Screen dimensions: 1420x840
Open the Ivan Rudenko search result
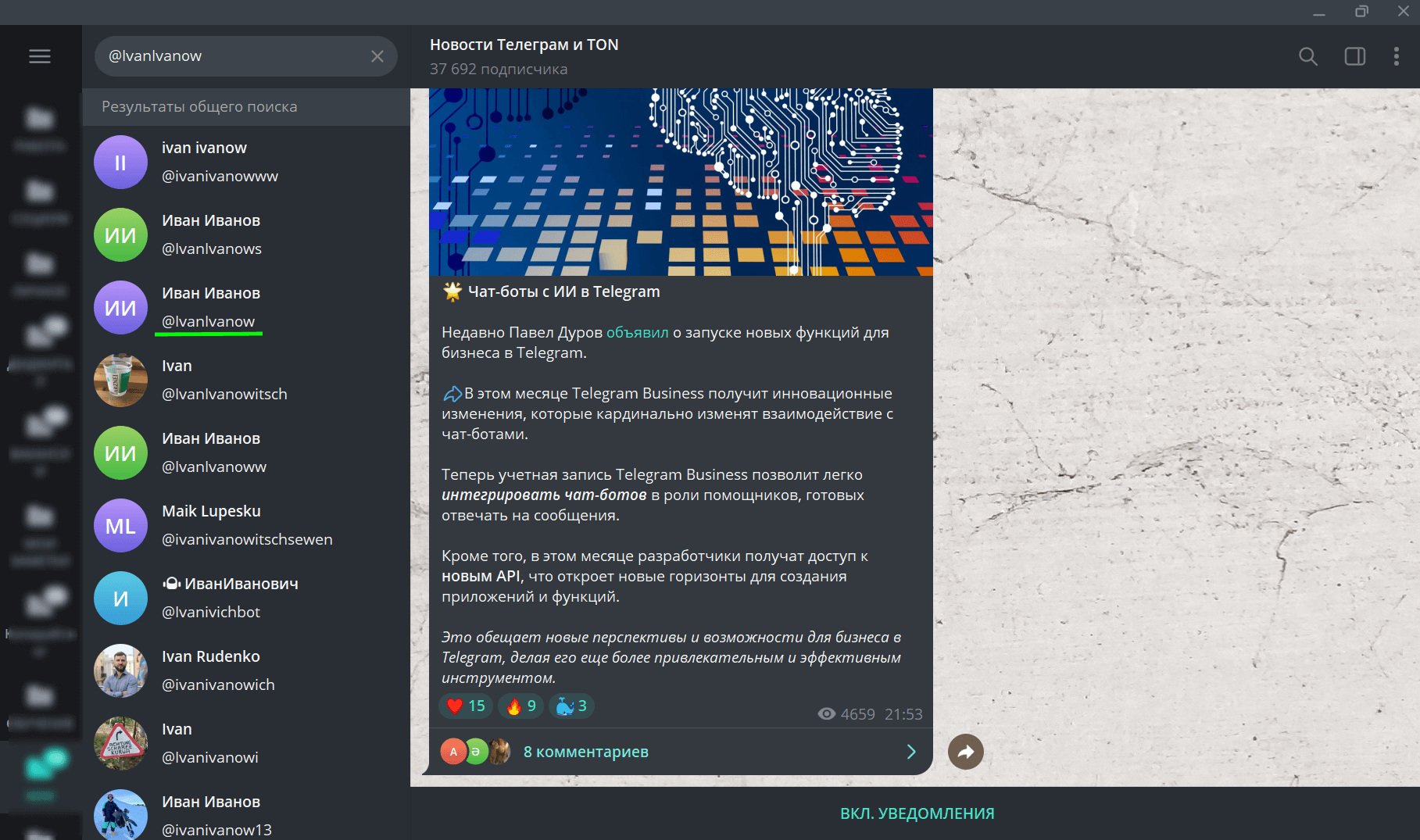pos(246,670)
